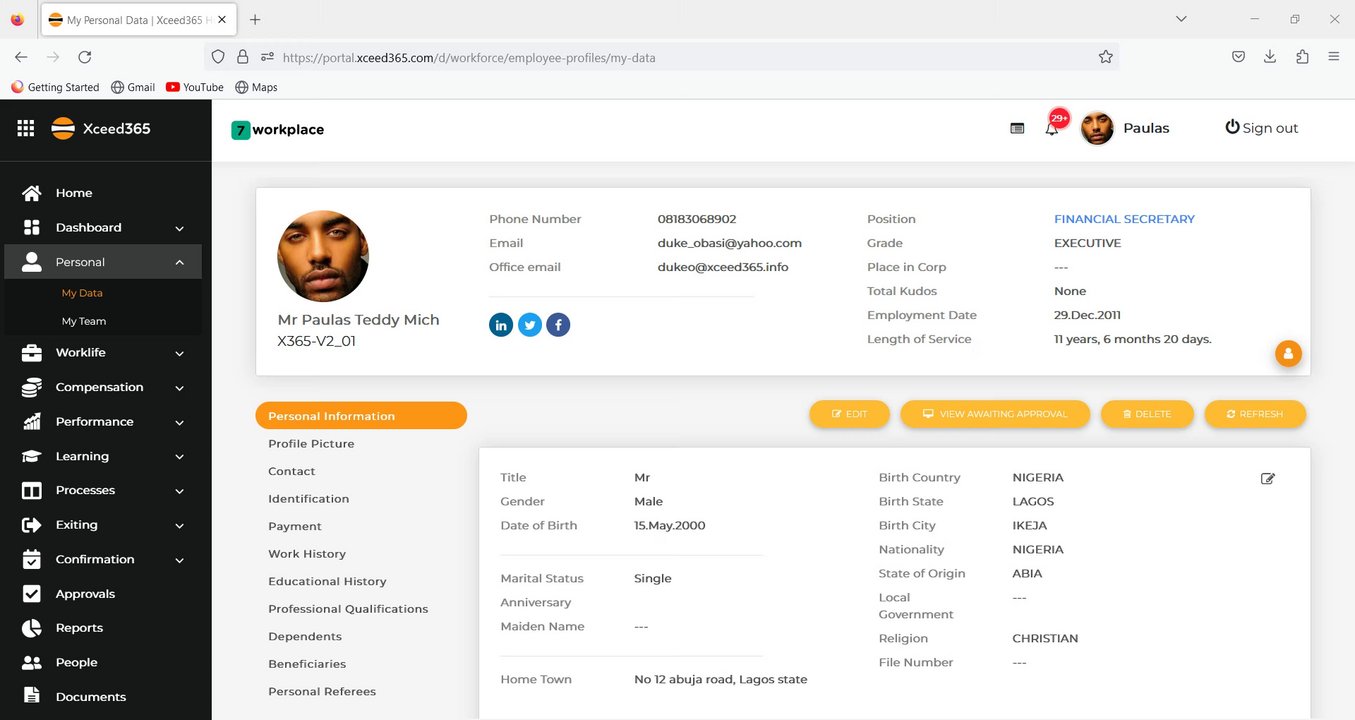Collapse the Personal sidebar menu

[x=179, y=262]
